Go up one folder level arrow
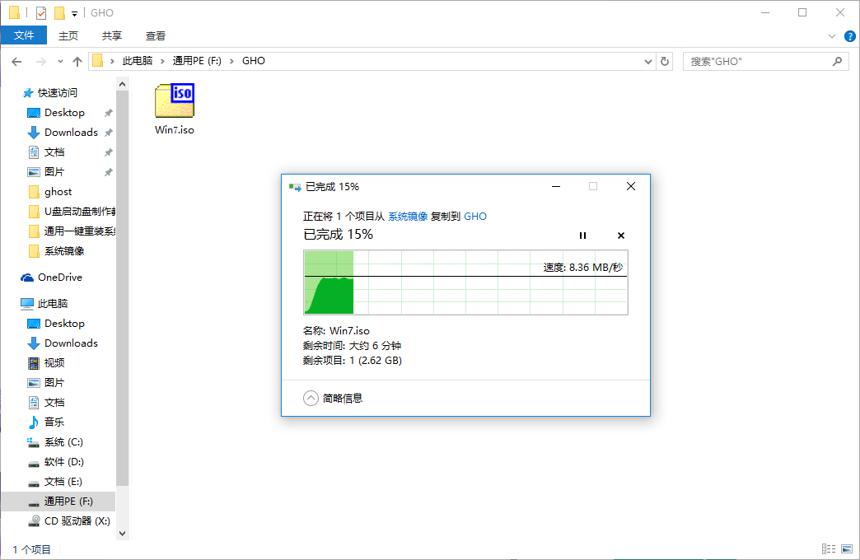 77,61
